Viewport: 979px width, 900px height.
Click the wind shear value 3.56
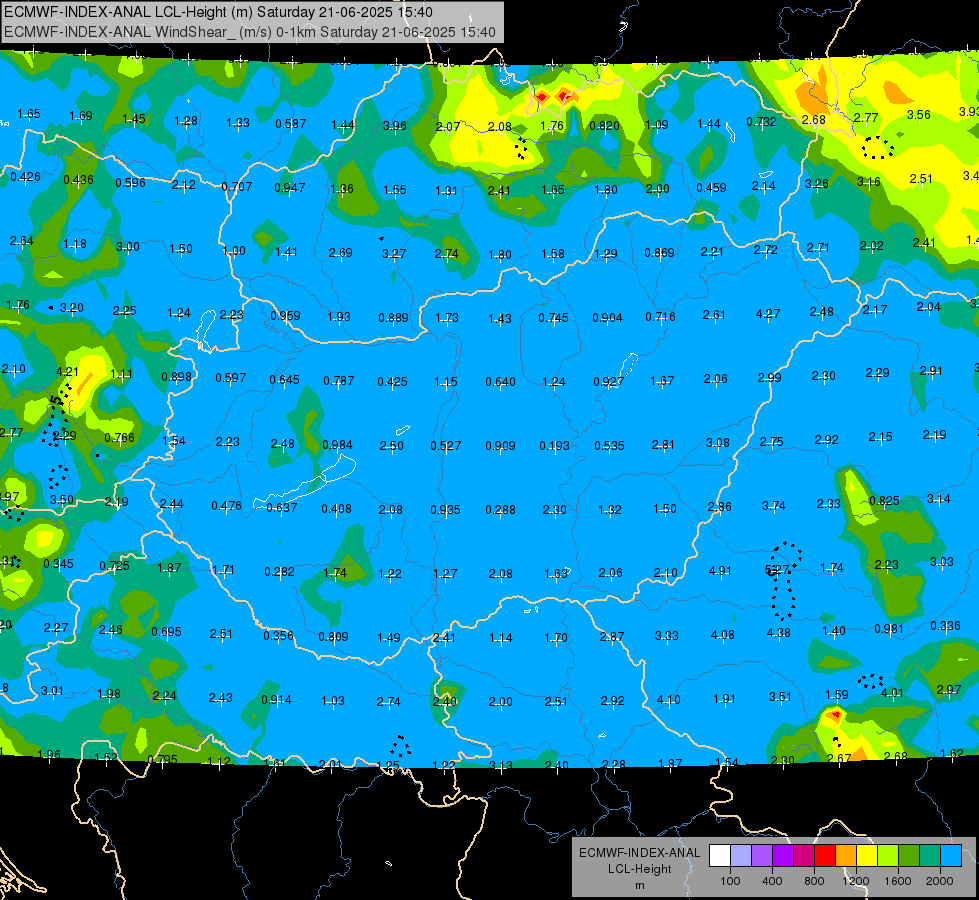(x=918, y=115)
